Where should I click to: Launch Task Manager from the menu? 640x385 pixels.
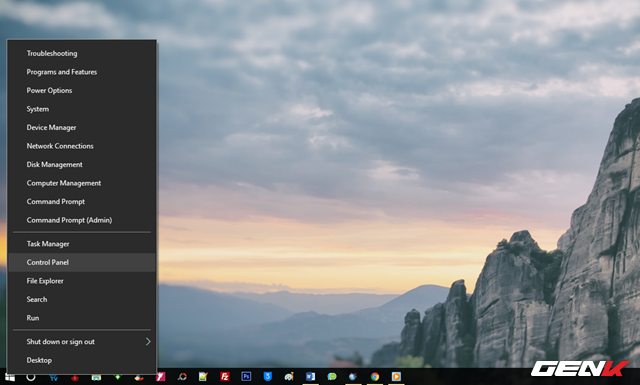coord(82,244)
